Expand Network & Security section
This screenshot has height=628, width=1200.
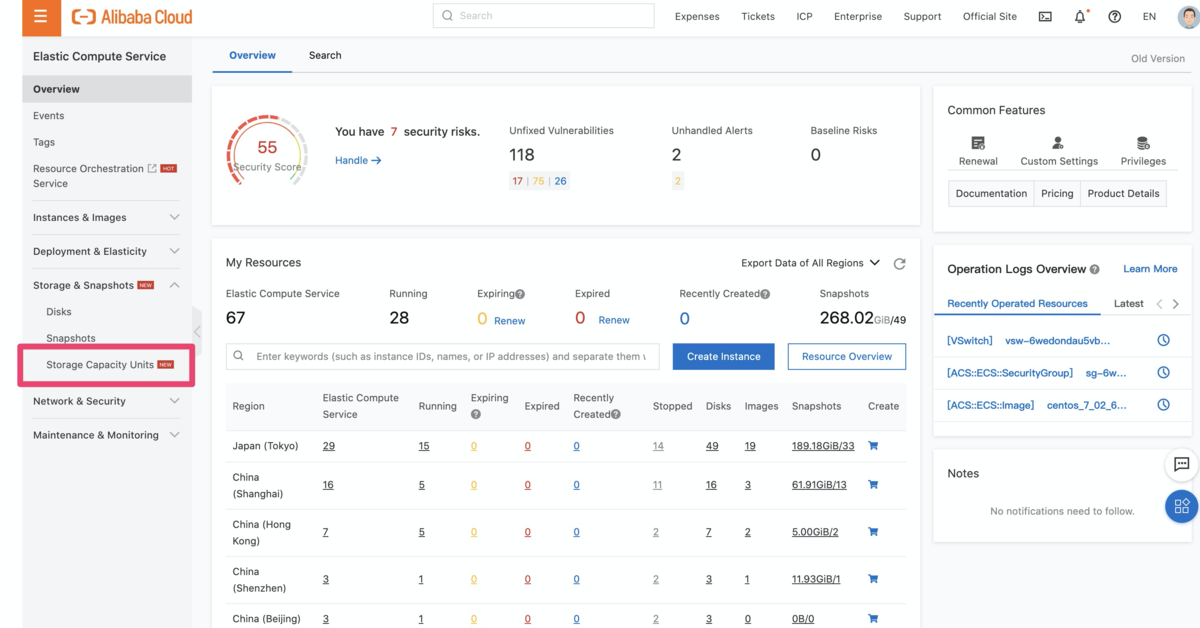[x=174, y=401]
